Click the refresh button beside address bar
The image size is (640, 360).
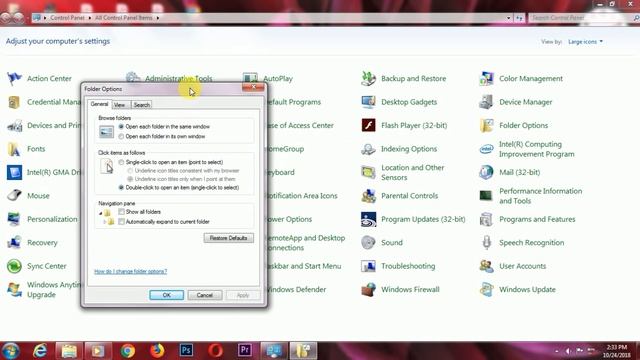pyautogui.click(x=519, y=18)
